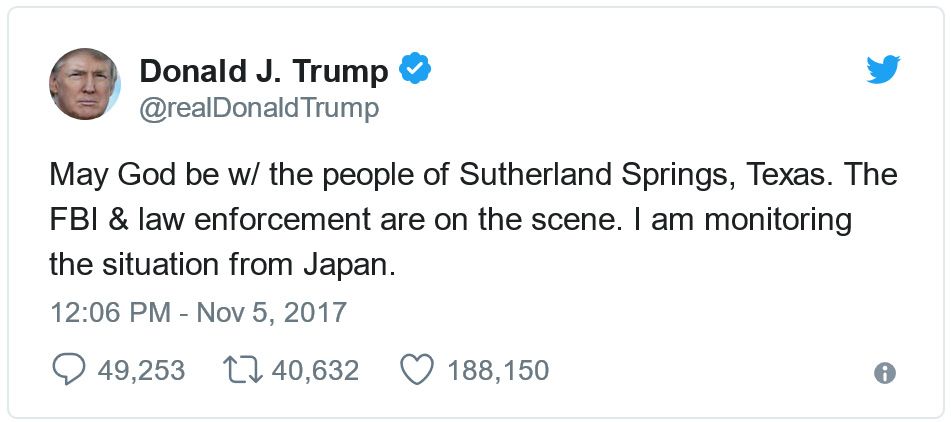Click the reply speech bubble icon
The height and width of the screenshot is (422, 951).
pyautogui.click(x=68, y=371)
